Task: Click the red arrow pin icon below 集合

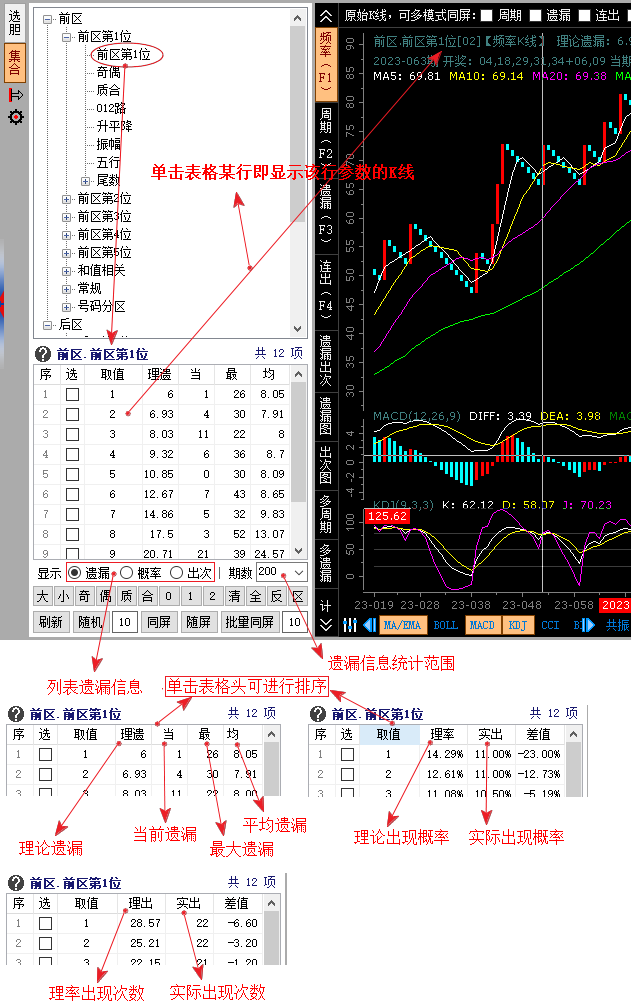Action: pyautogui.click(x=15, y=95)
